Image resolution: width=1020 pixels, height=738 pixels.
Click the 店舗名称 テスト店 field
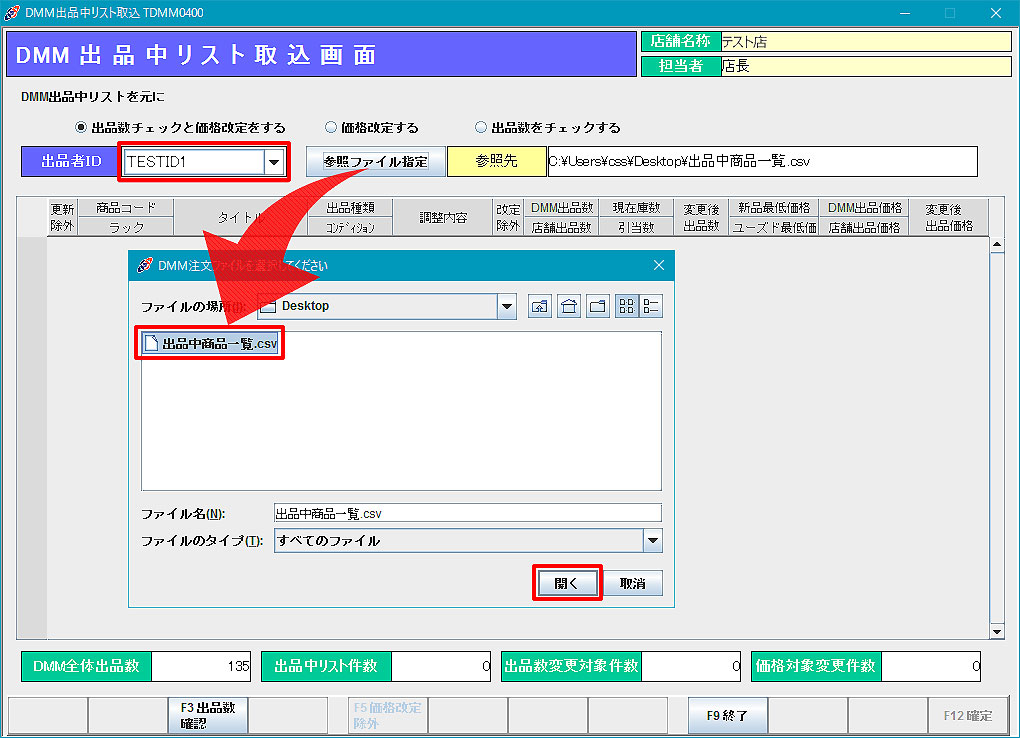coord(866,42)
